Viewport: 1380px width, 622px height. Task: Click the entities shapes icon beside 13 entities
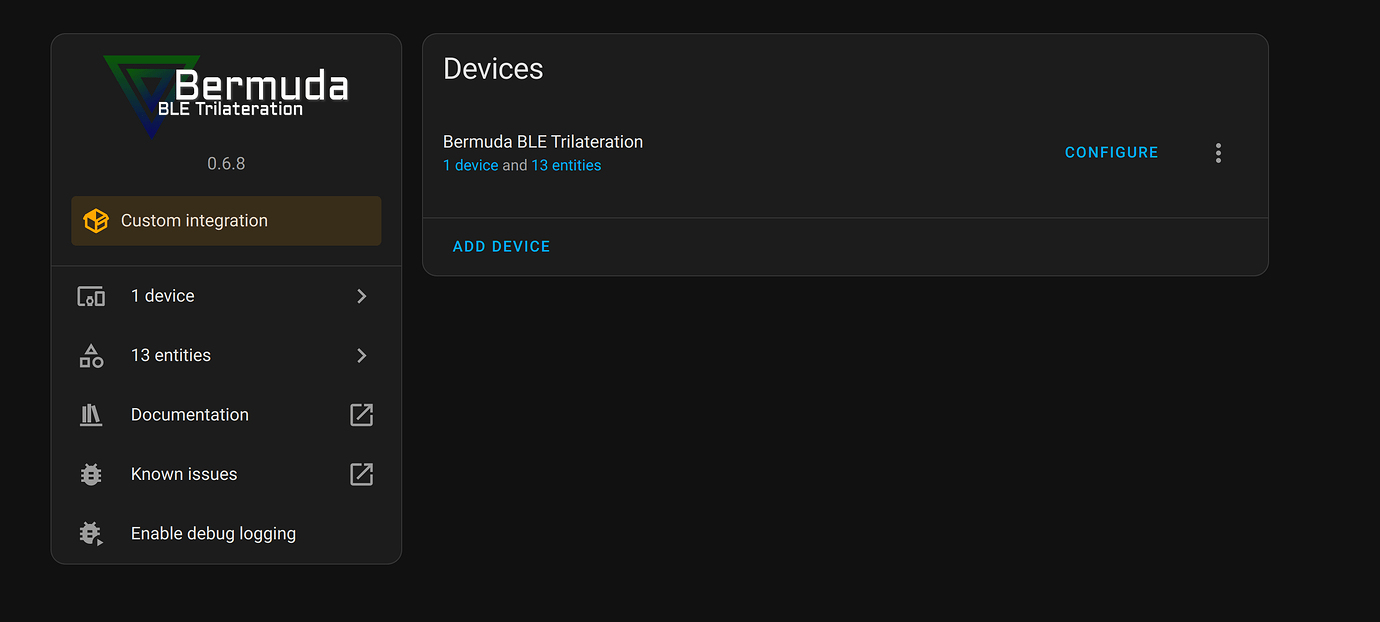click(x=90, y=355)
